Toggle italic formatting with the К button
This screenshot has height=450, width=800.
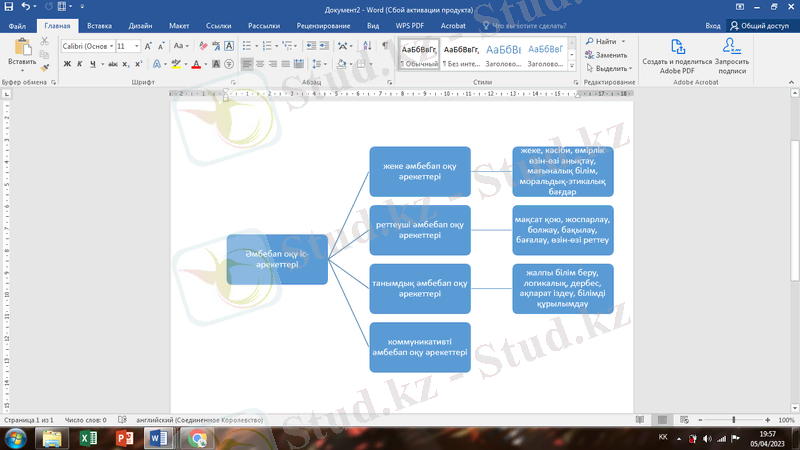(80, 64)
